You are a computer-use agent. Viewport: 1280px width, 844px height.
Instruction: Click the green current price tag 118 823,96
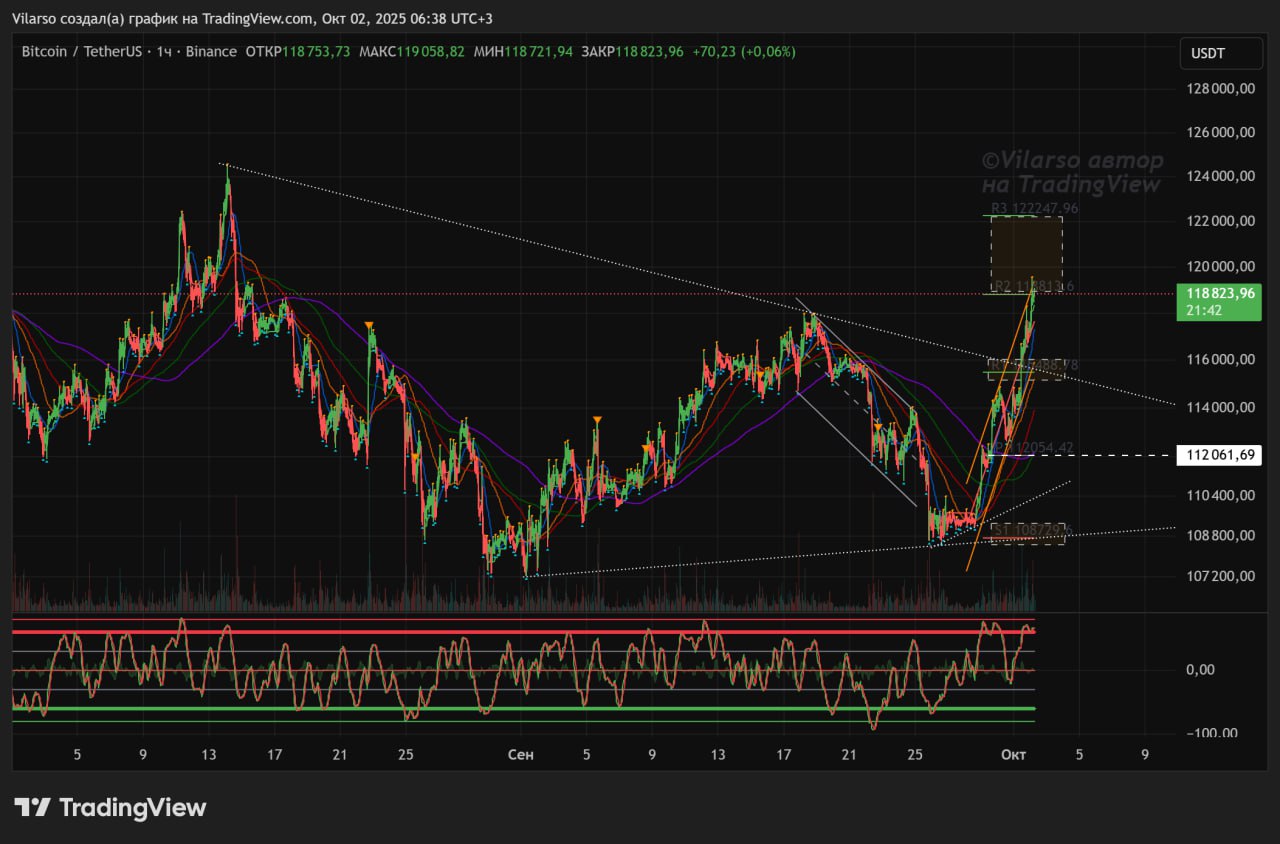tap(1219, 301)
